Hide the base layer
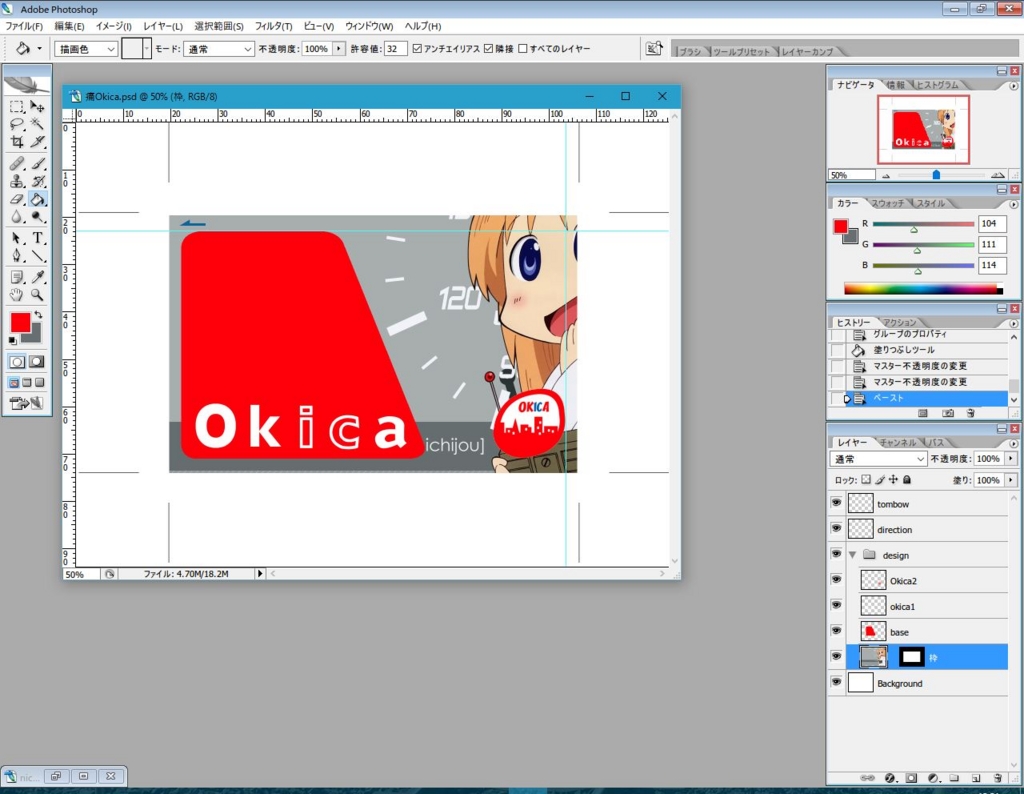 point(836,631)
